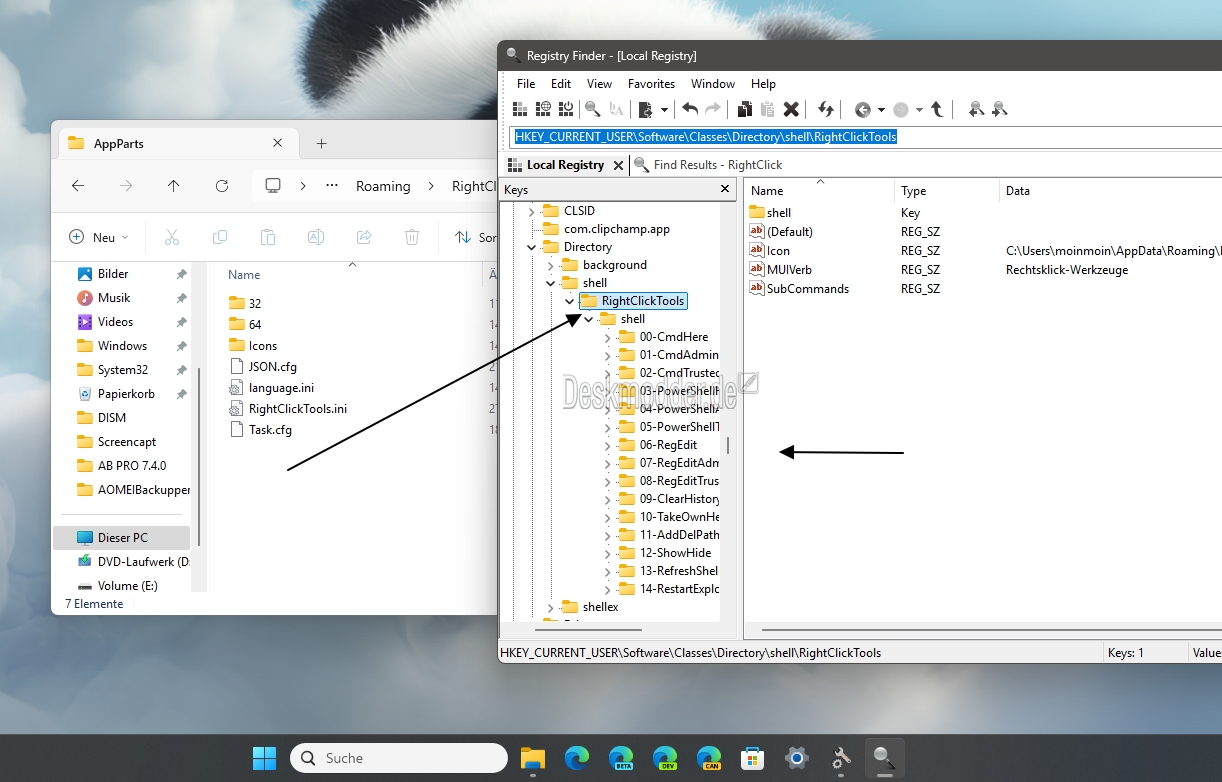Image resolution: width=1222 pixels, height=782 pixels.
Task: Click the network registry toolbar icon
Action: pyautogui.click(x=543, y=109)
